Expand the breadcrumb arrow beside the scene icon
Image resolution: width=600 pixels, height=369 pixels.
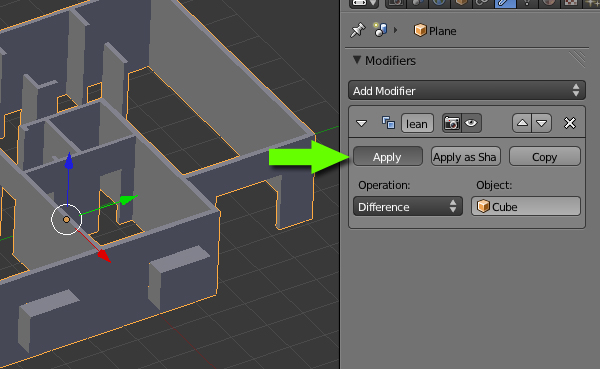click(396, 30)
